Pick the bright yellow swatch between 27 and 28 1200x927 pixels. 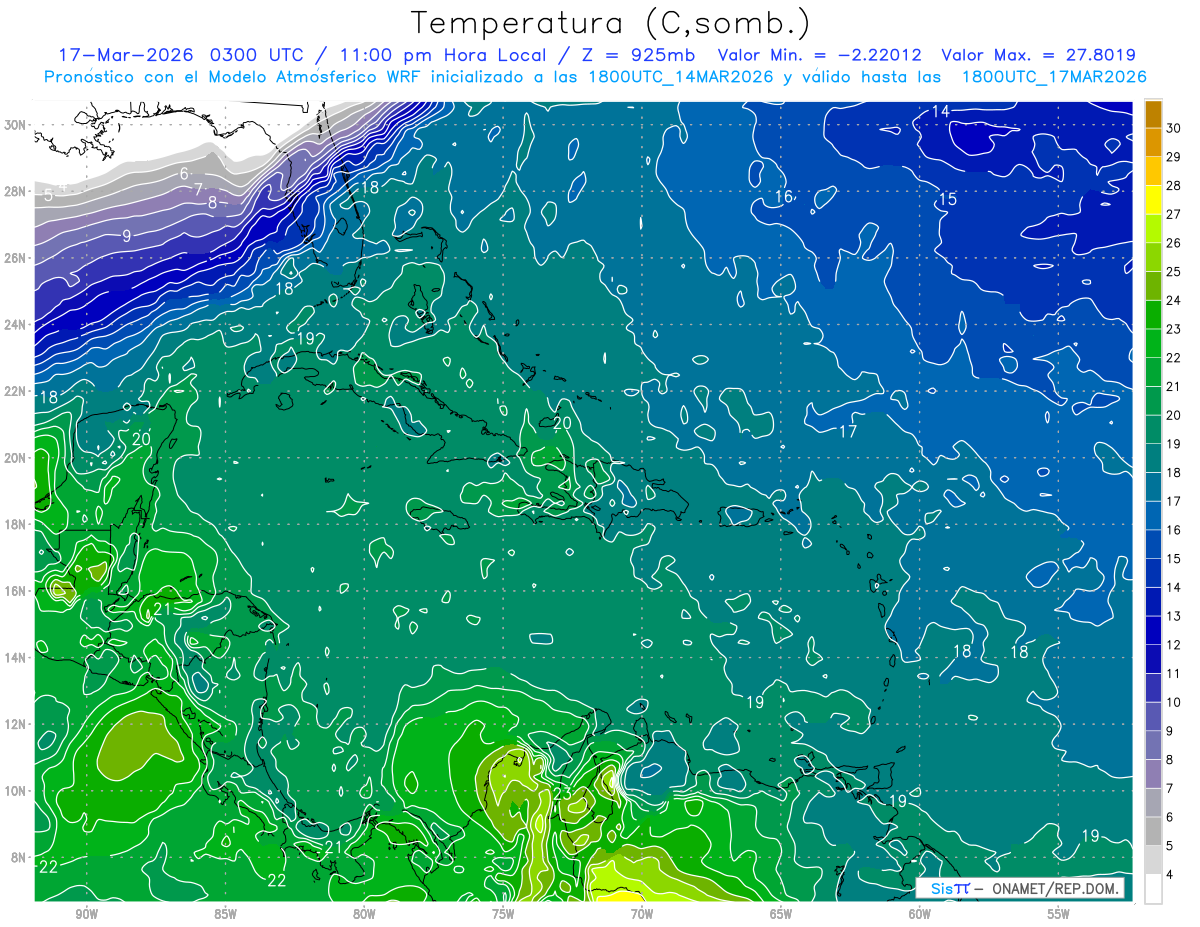1153,199
